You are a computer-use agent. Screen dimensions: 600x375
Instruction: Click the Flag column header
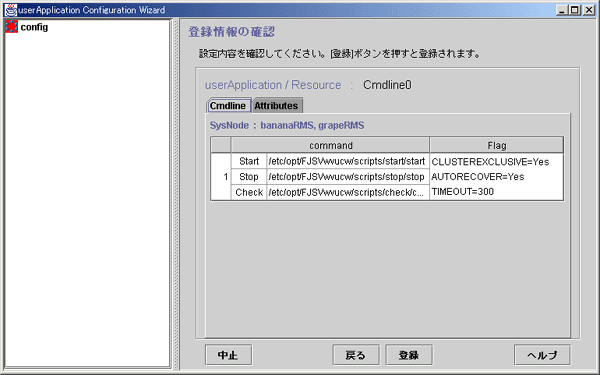click(x=497, y=145)
